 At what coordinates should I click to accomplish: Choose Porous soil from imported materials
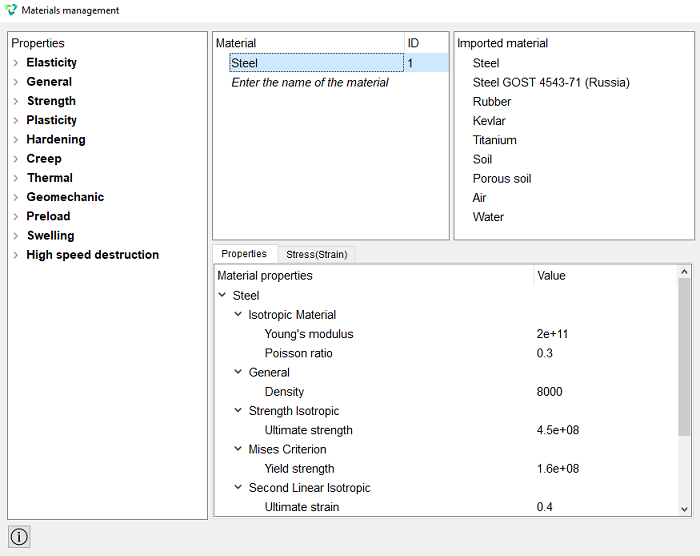click(502, 179)
